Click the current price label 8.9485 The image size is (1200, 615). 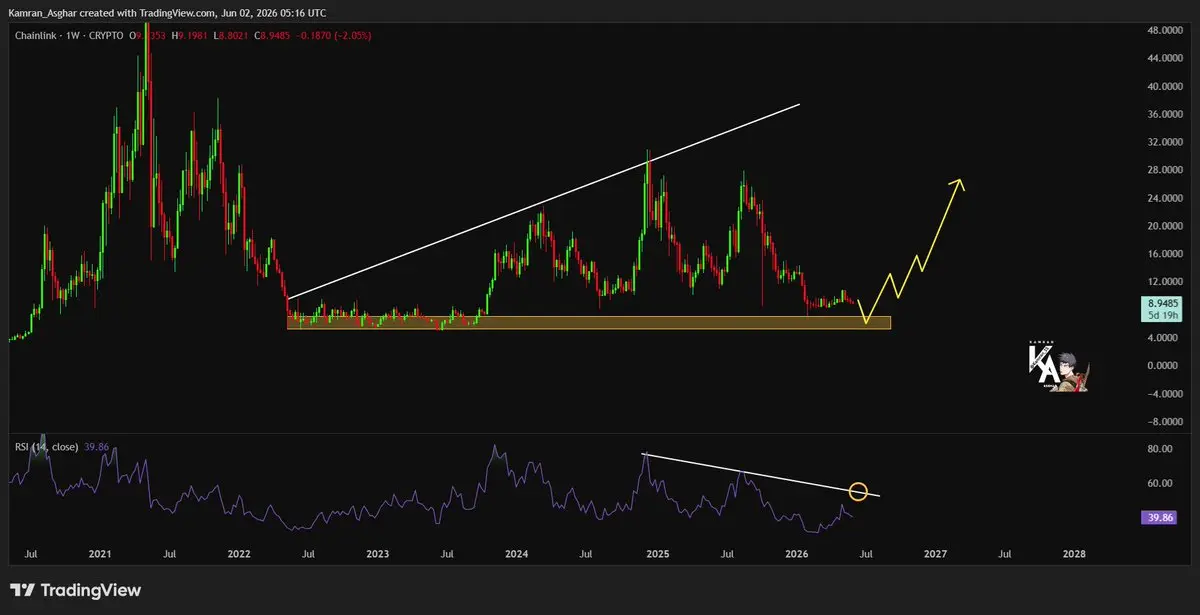pyautogui.click(x=1165, y=302)
